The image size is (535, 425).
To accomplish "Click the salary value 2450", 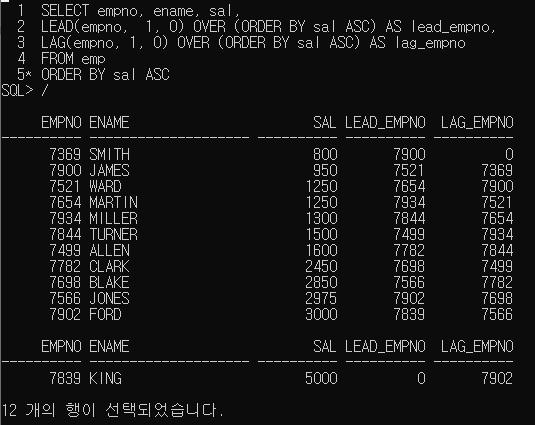I will (321, 266).
